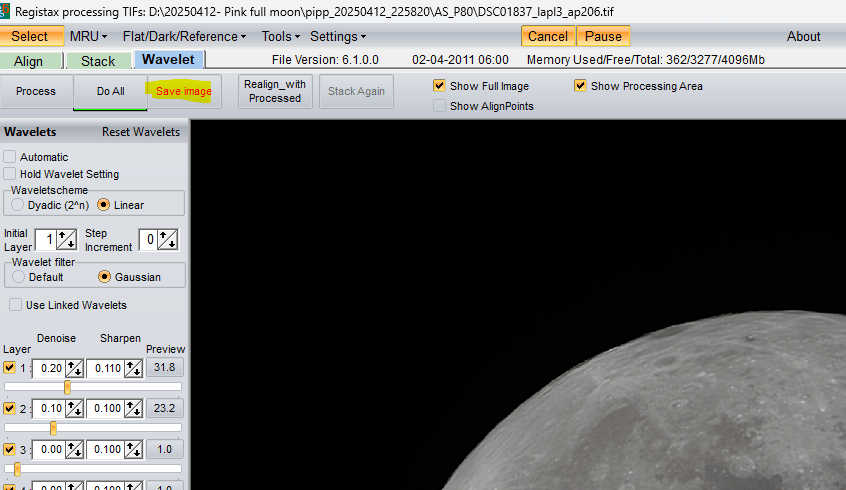Click Layer 1 Sharpen stepper arrows
The image size is (846, 490).
[133, 369]
